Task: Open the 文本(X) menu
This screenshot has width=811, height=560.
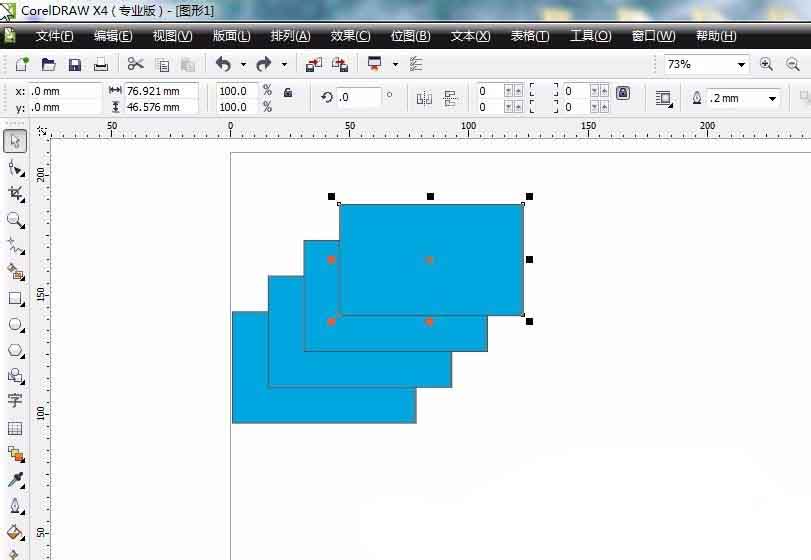Action: (470, 36)
